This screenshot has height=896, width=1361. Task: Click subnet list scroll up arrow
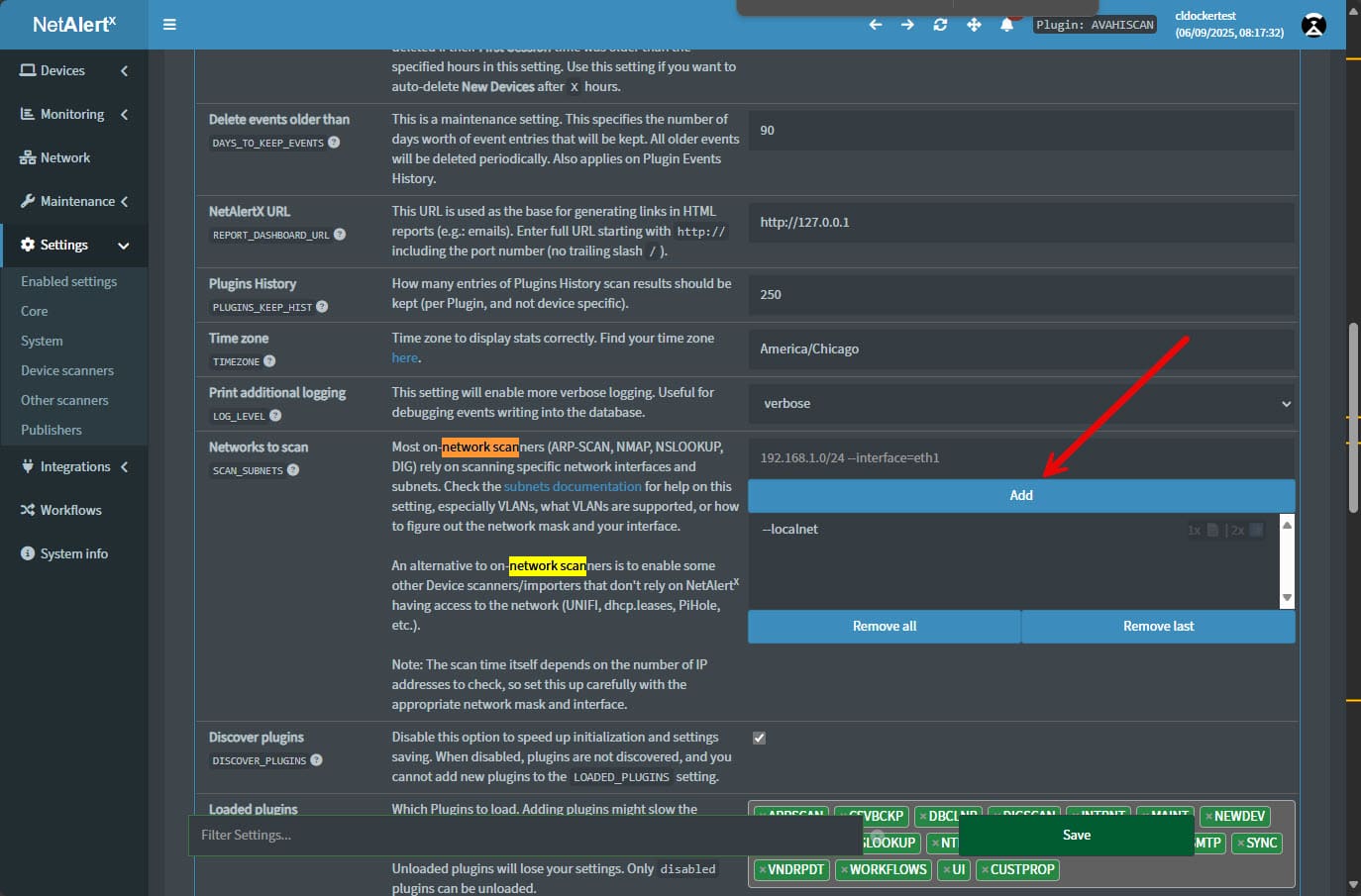click(1287, 524)
